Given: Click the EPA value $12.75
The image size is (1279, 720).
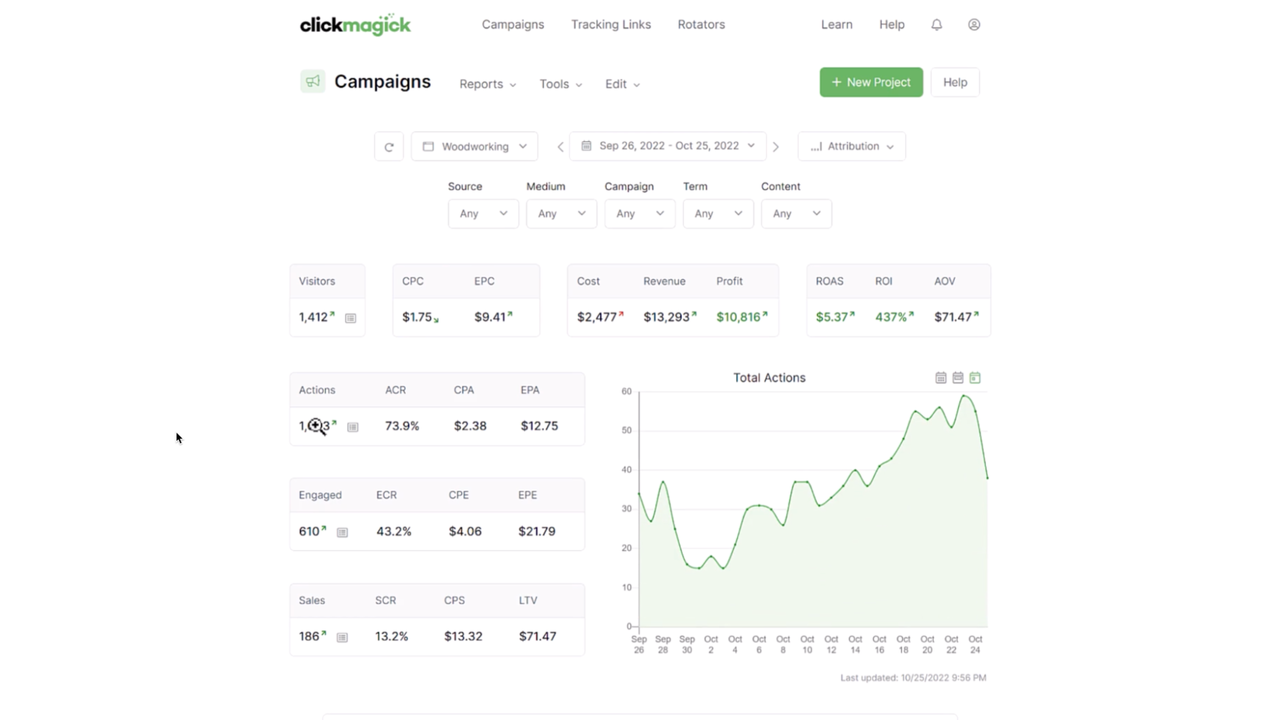Looking at the screenshot, I should 539,426.
